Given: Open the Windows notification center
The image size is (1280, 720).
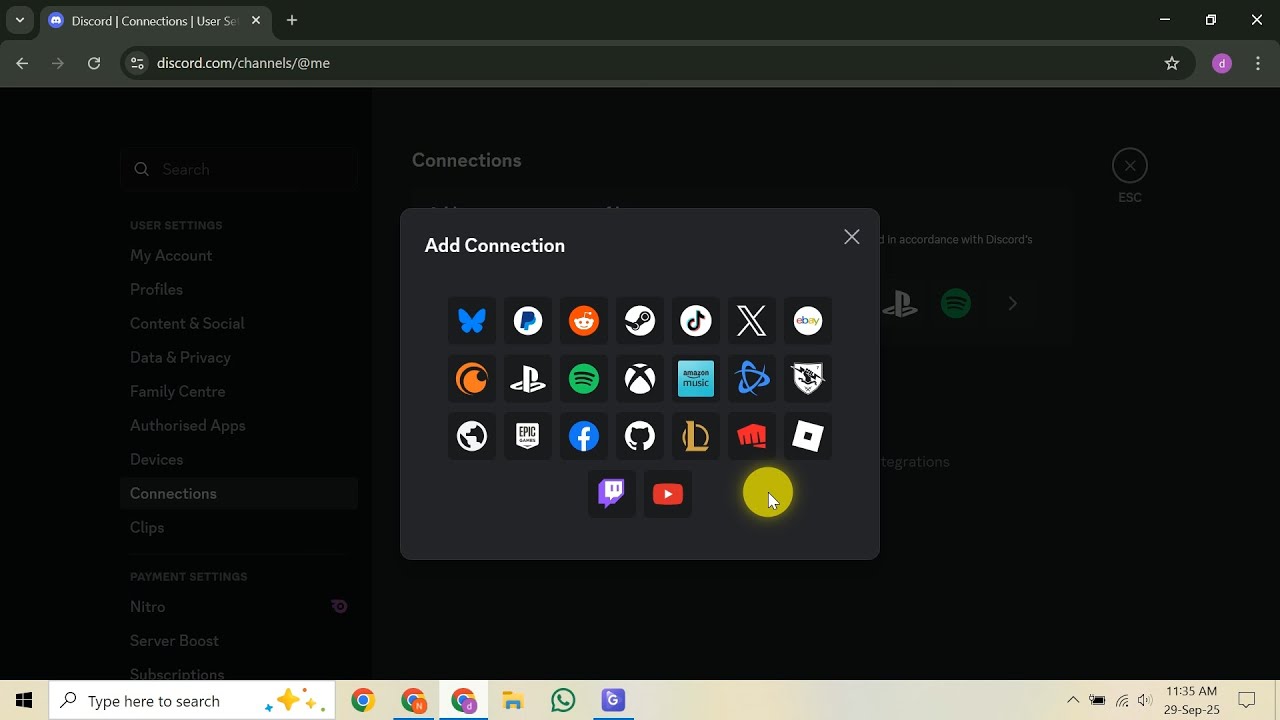Looking at the screenshot, I should 1247,700.
